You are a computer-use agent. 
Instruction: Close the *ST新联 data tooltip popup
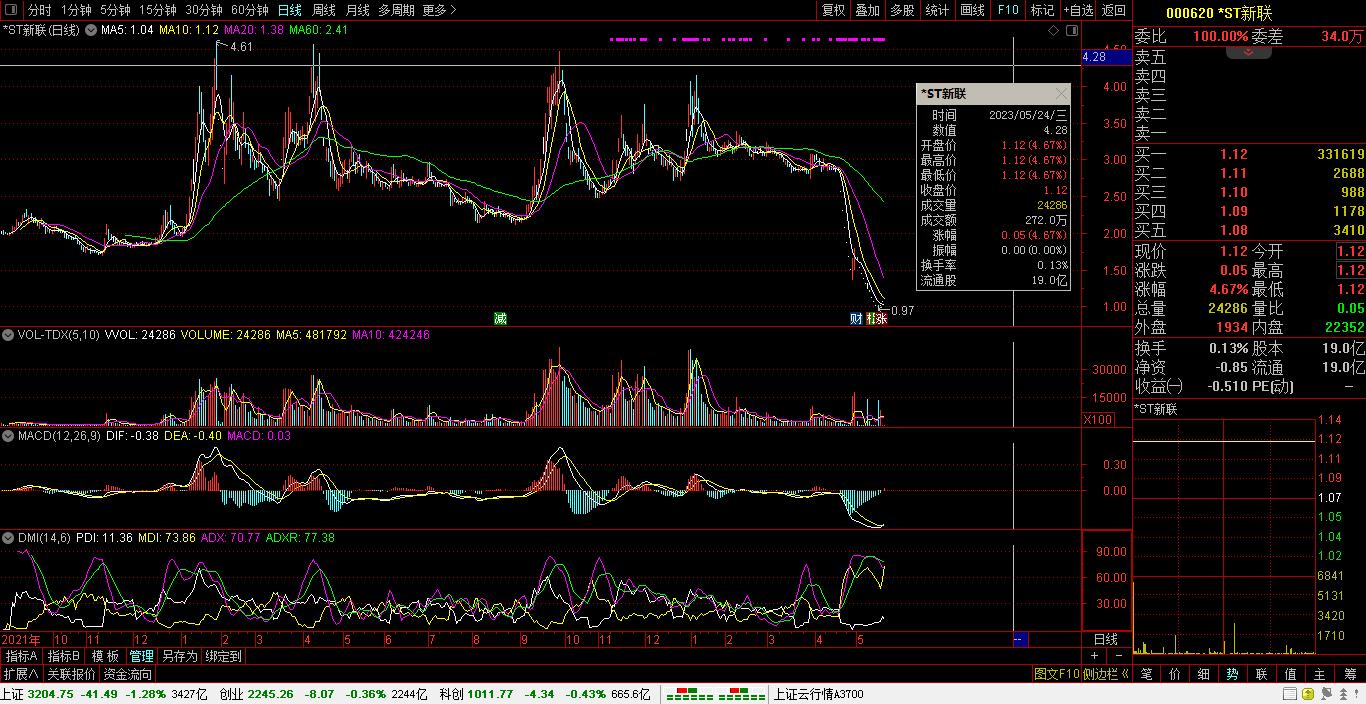point(1061,94)
